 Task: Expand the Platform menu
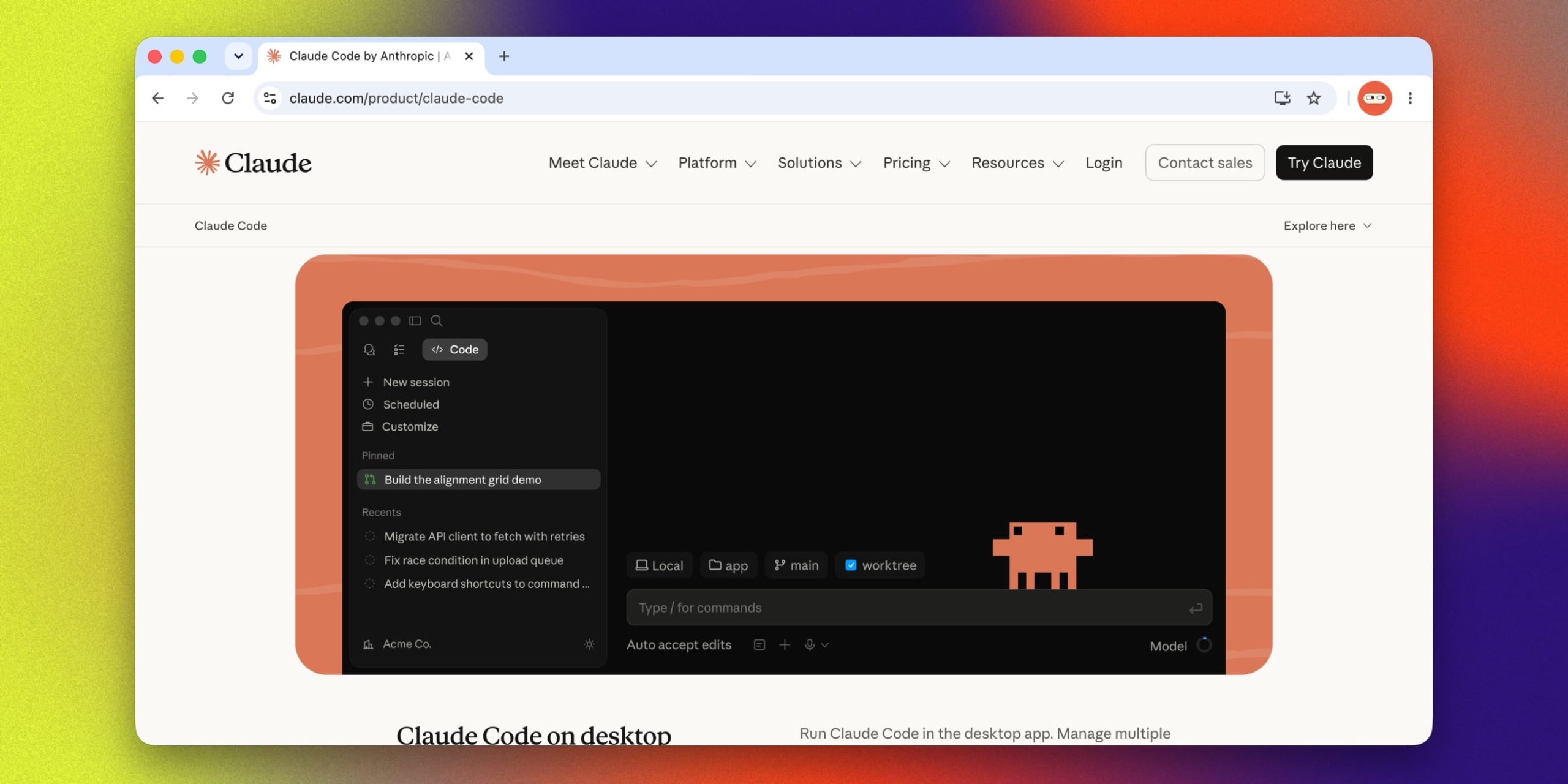click(717, 163)
